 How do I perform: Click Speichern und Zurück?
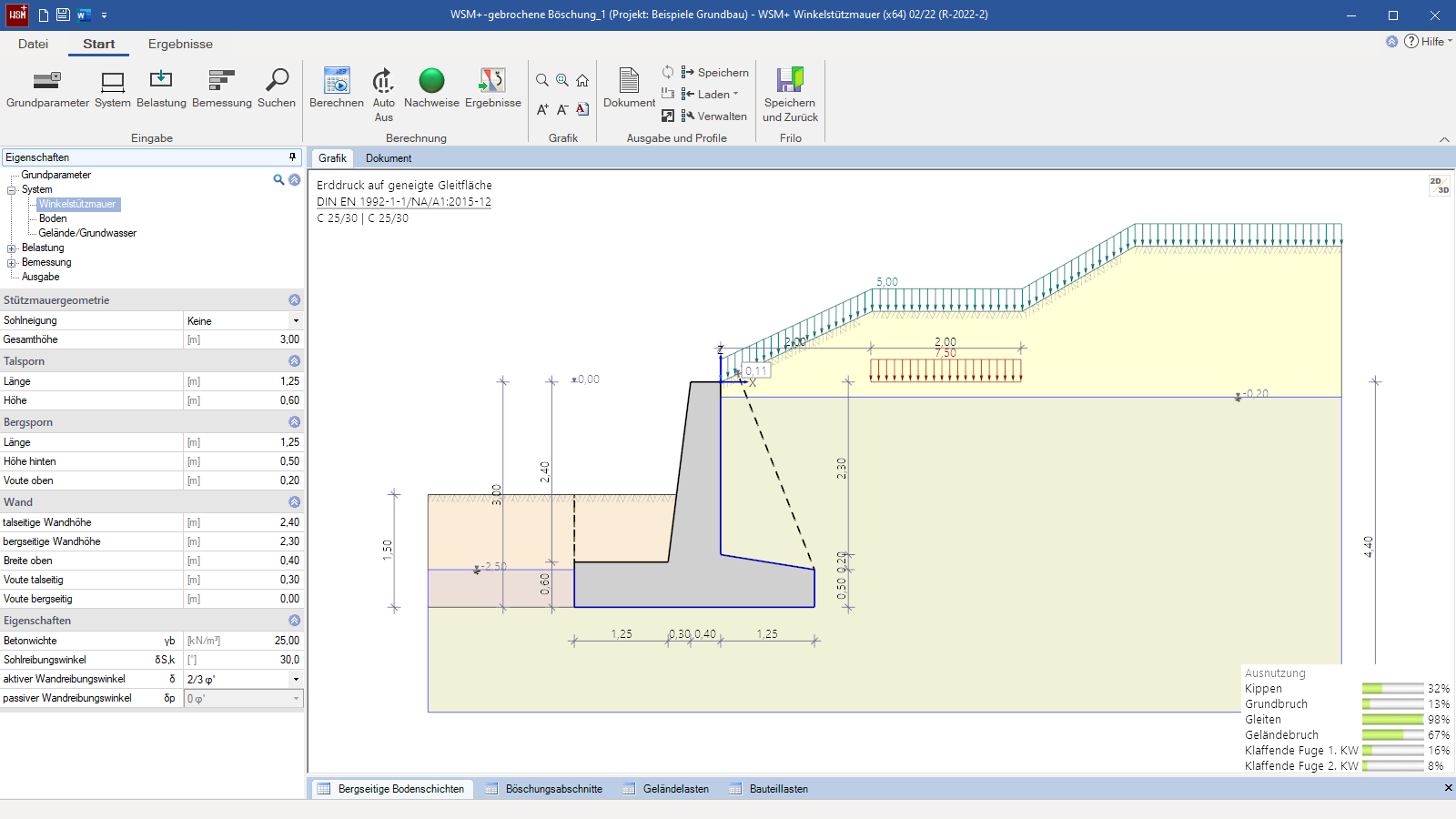(x=790, y=95)
